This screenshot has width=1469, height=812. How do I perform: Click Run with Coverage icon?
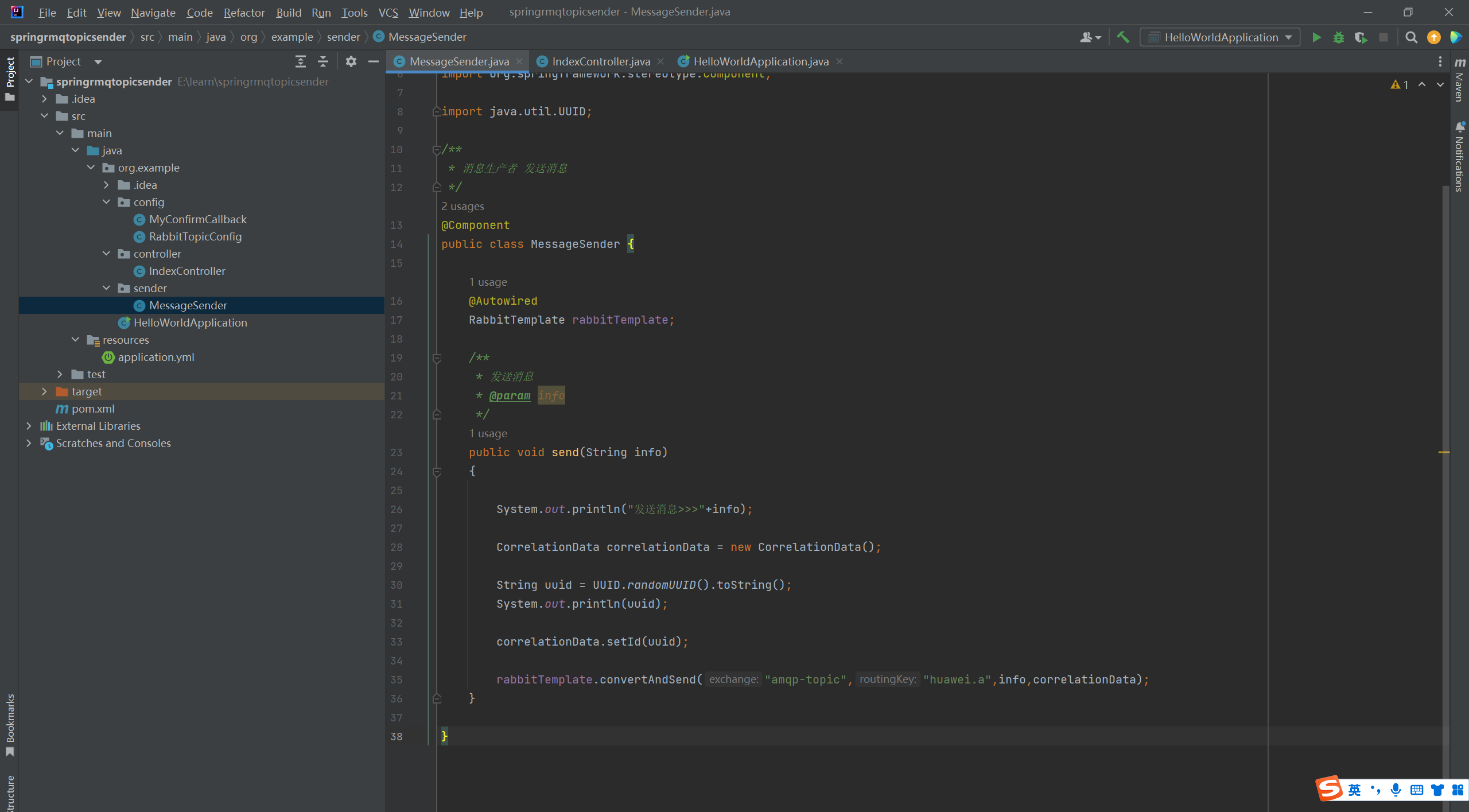(1361, 37)
